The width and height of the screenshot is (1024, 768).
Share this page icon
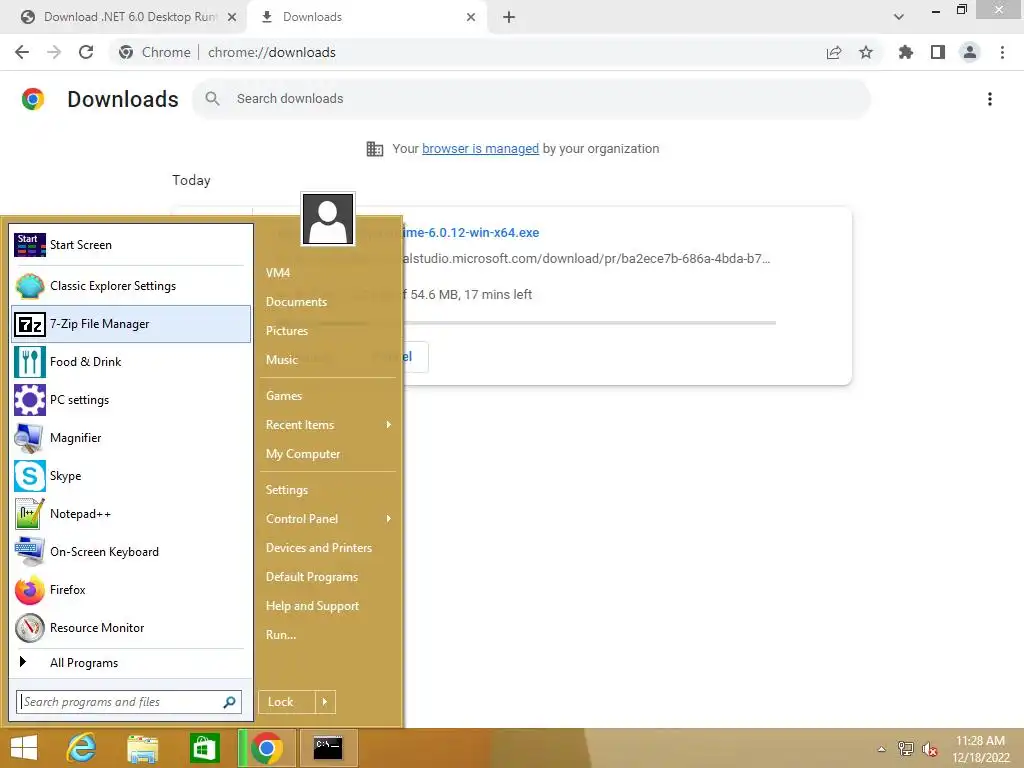pyautogui.click(x=834, y=52)
